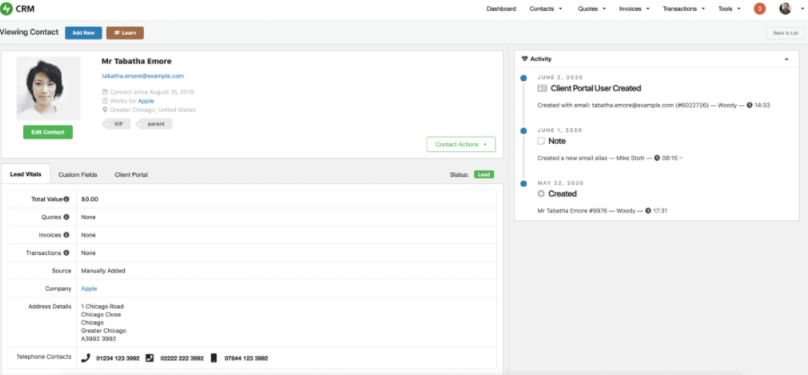Open tabatha.emore@example.com email link
The image size is (808, 375).
click(143, 76)
